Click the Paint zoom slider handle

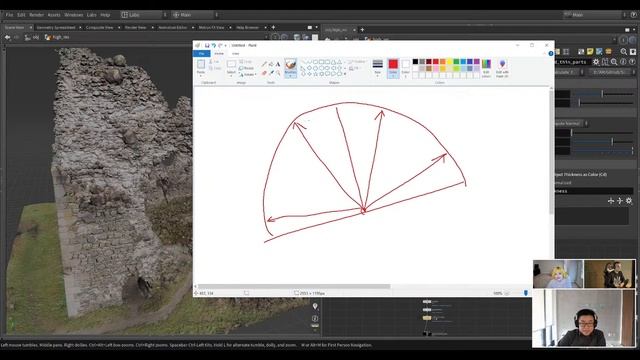(x=526, y=293)
